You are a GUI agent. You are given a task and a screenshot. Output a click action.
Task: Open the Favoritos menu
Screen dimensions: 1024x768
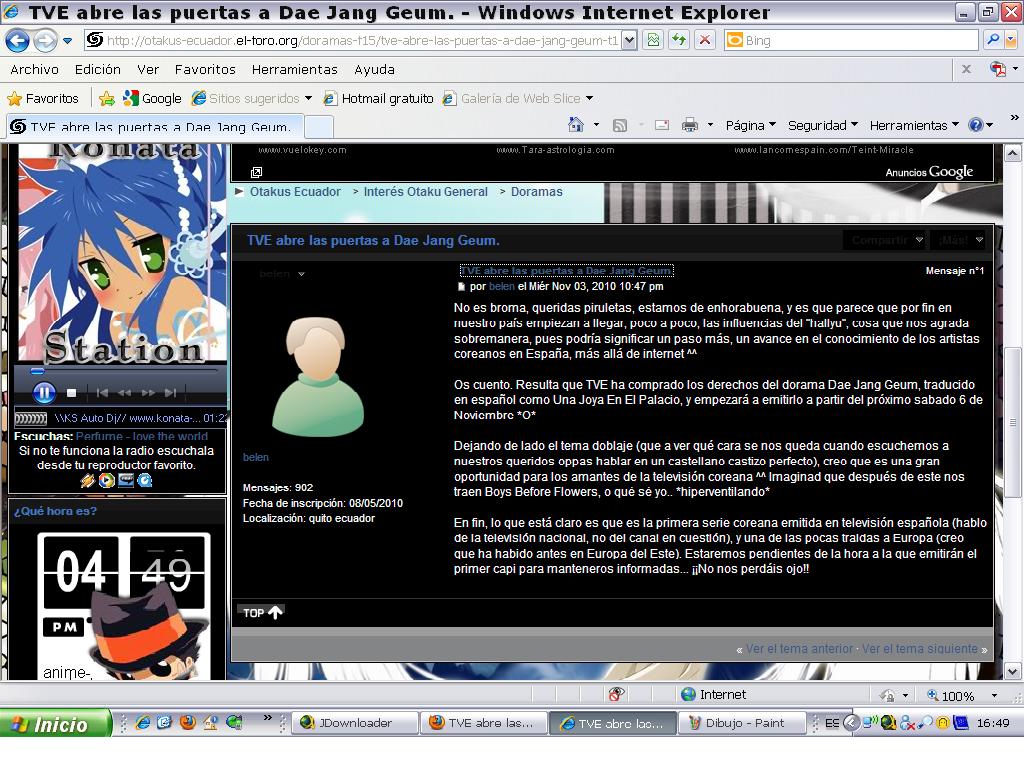(205, 69)
